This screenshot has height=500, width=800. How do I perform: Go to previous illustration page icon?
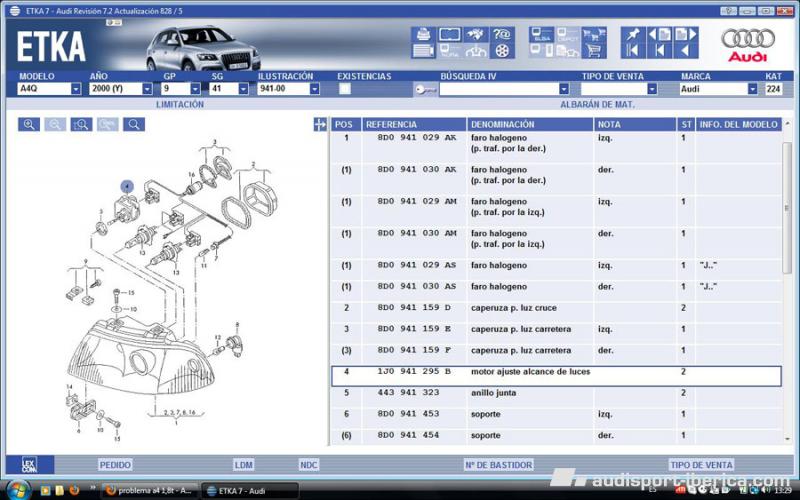click(x=659, y=34)
